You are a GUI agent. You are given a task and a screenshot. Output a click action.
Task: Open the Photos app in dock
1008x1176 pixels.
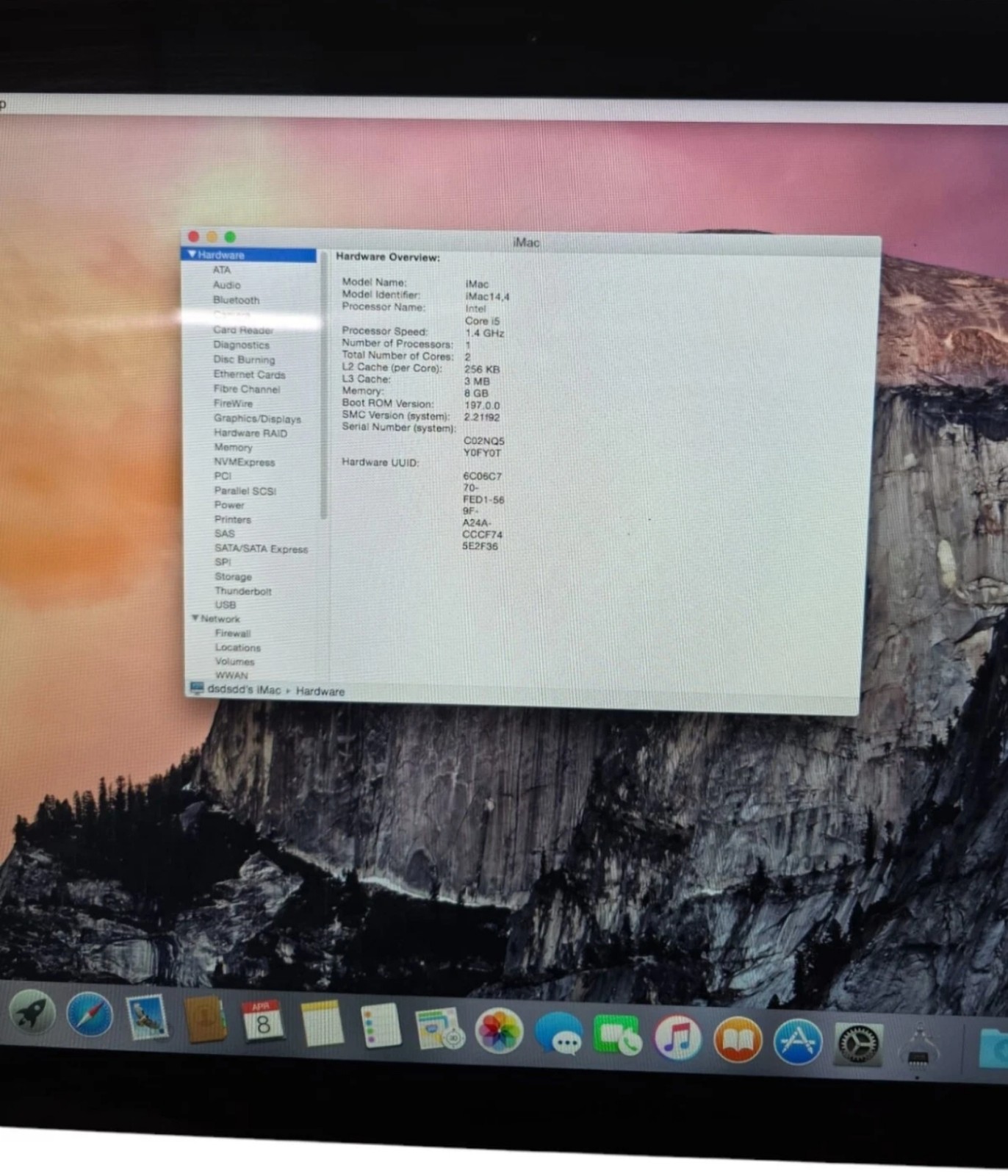tap(499, 1030)
